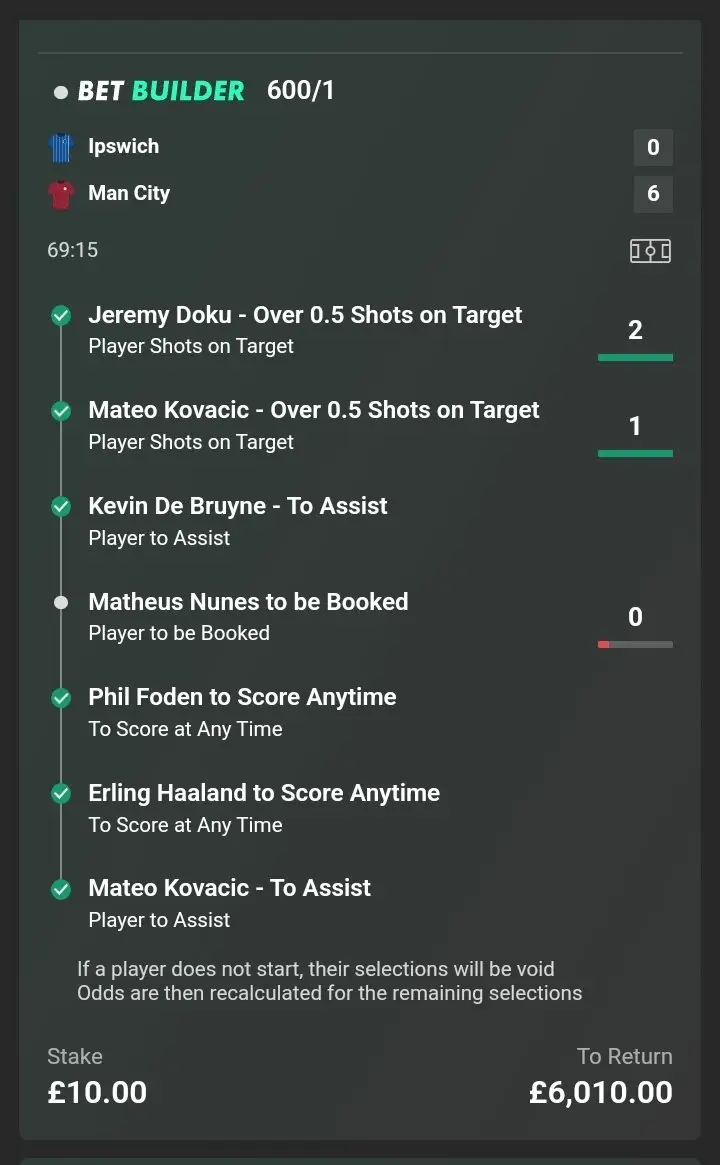Tap the Ipswich score box
Image resolution: width=720 pixels, height=1165 pixels.
(x=653, y=148)
